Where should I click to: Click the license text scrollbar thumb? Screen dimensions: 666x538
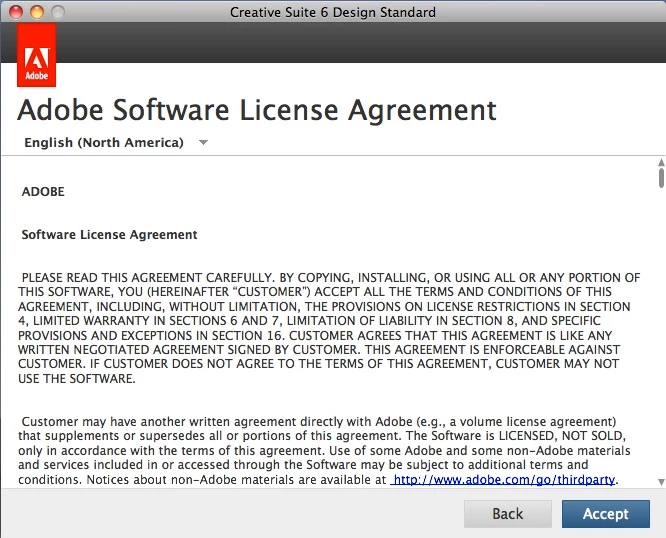coord(661,178)
